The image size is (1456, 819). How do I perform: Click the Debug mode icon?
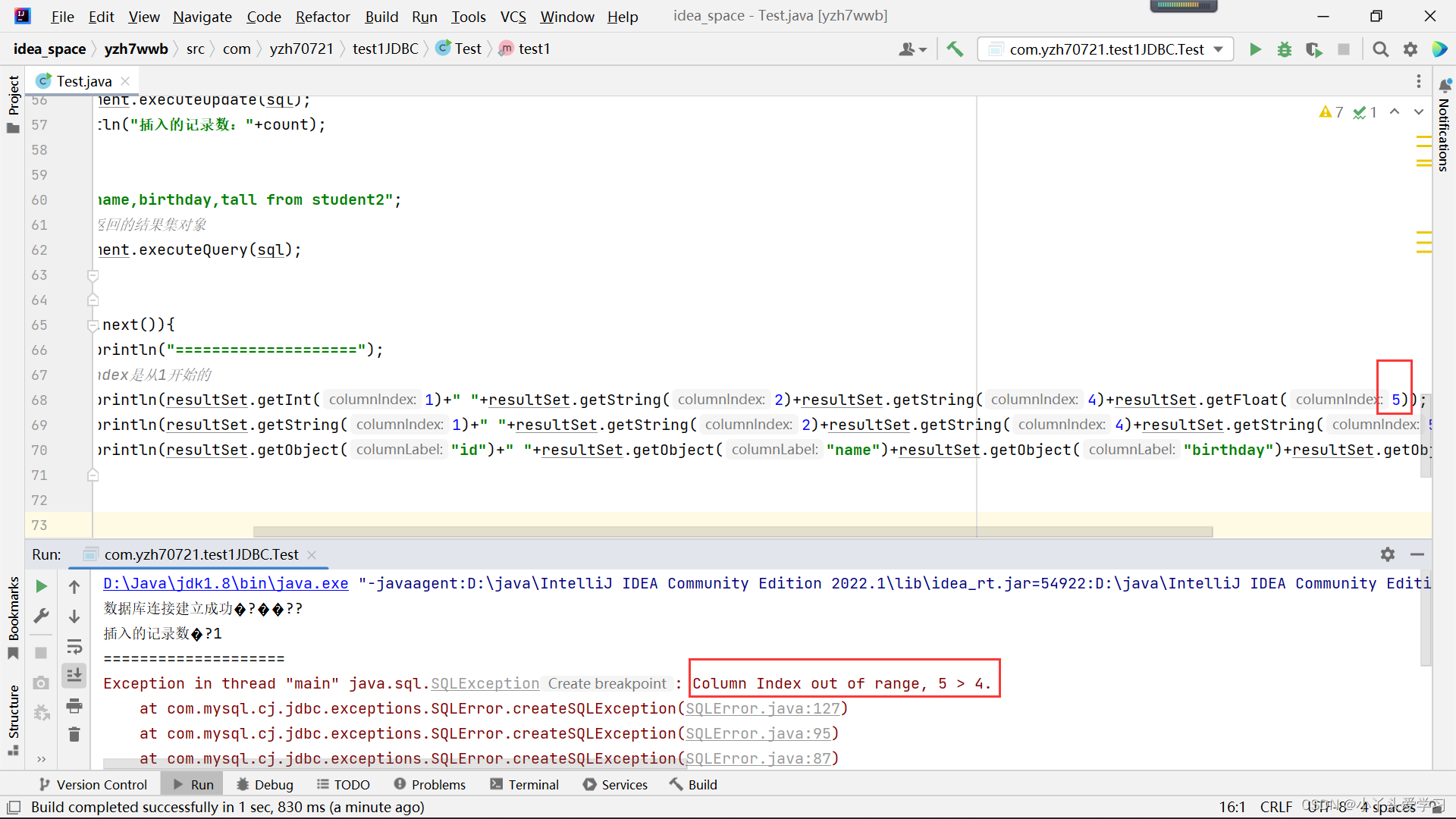tap(1285, 48)
